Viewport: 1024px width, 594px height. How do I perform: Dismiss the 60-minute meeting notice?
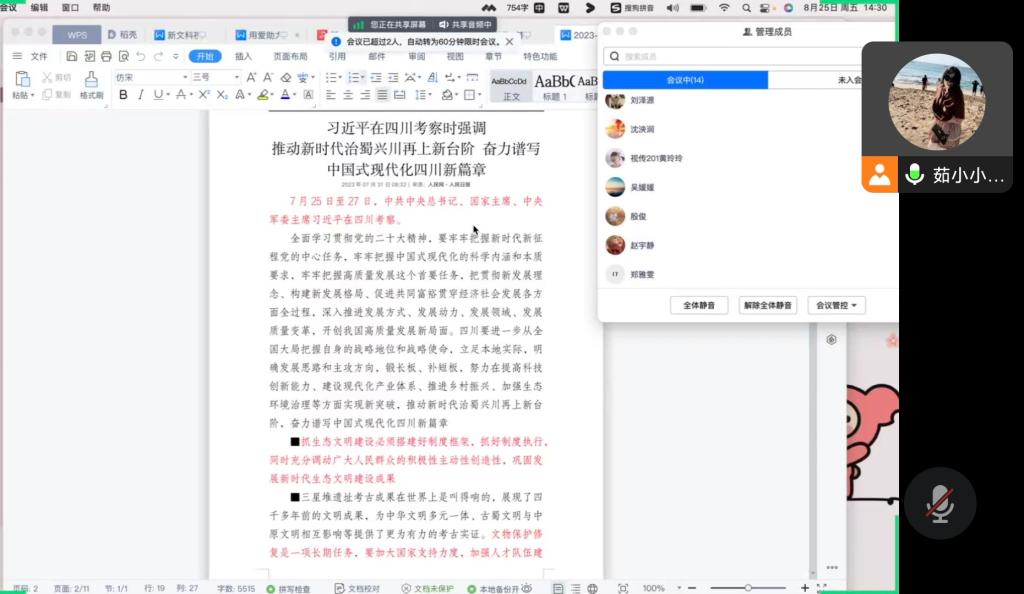pos(509,41)
